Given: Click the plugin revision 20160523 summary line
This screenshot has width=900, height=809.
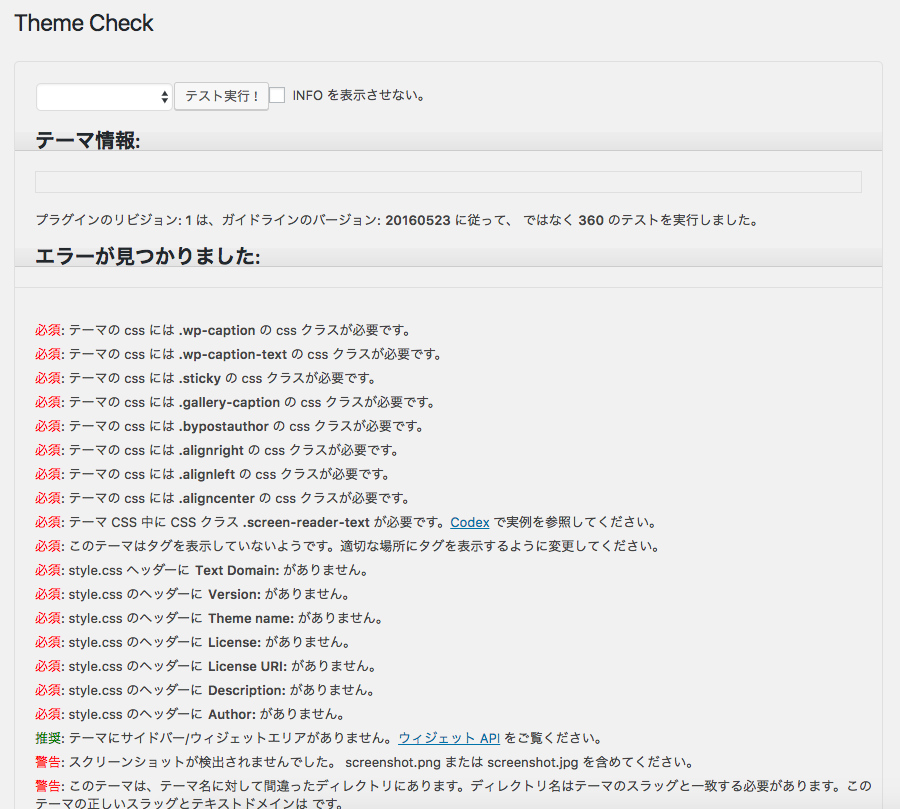Looking at the screenshot, I should tap(397, 220).
